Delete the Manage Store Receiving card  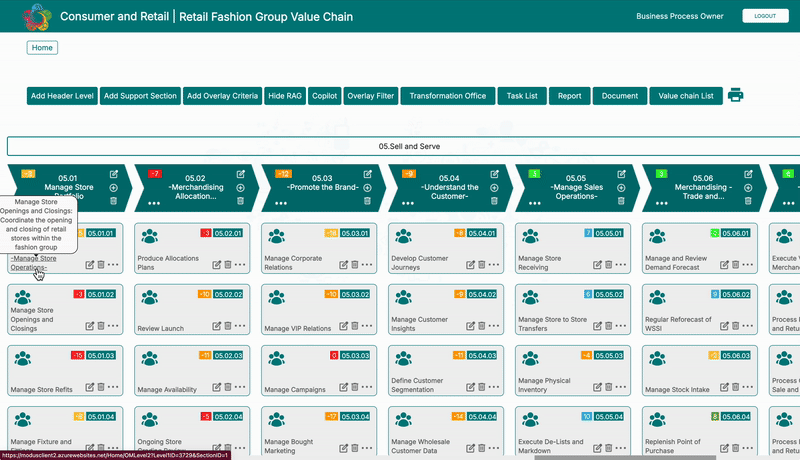pyautogui.click(x=609, y=265)
